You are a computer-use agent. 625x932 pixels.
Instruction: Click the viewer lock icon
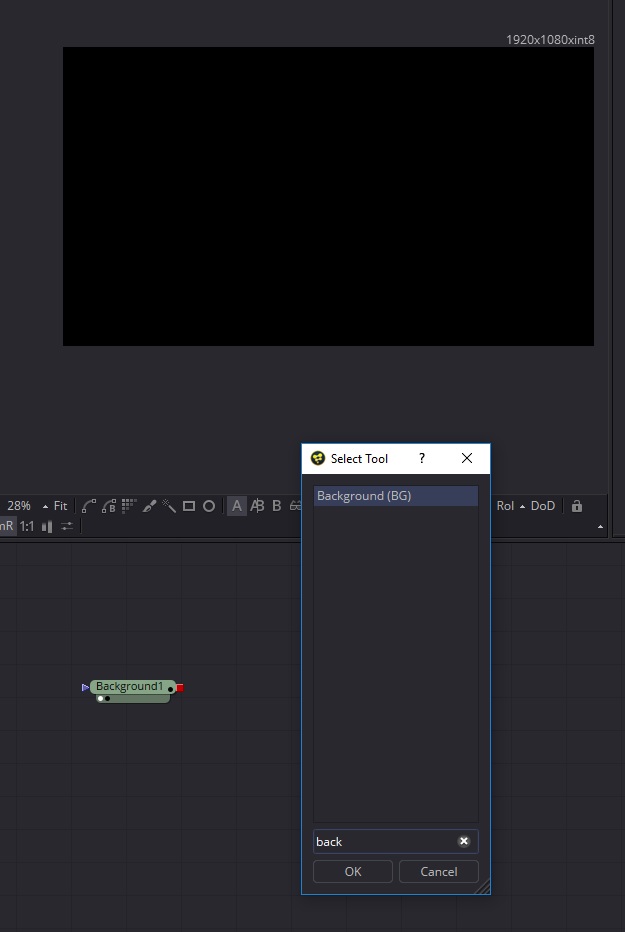pyautogui.click(x=576, y=506)
